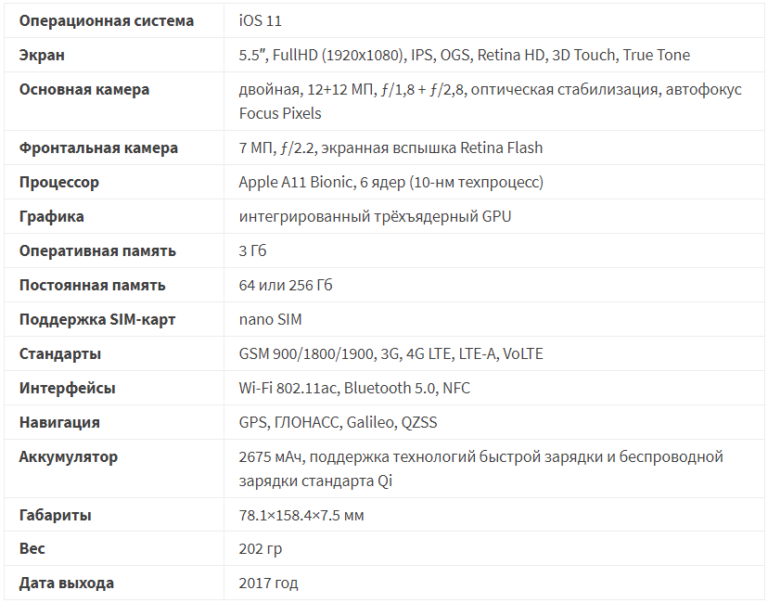This screenshot has height=603, width=768.
Task: Click the 'Экран' label
Action: [42, 55]
